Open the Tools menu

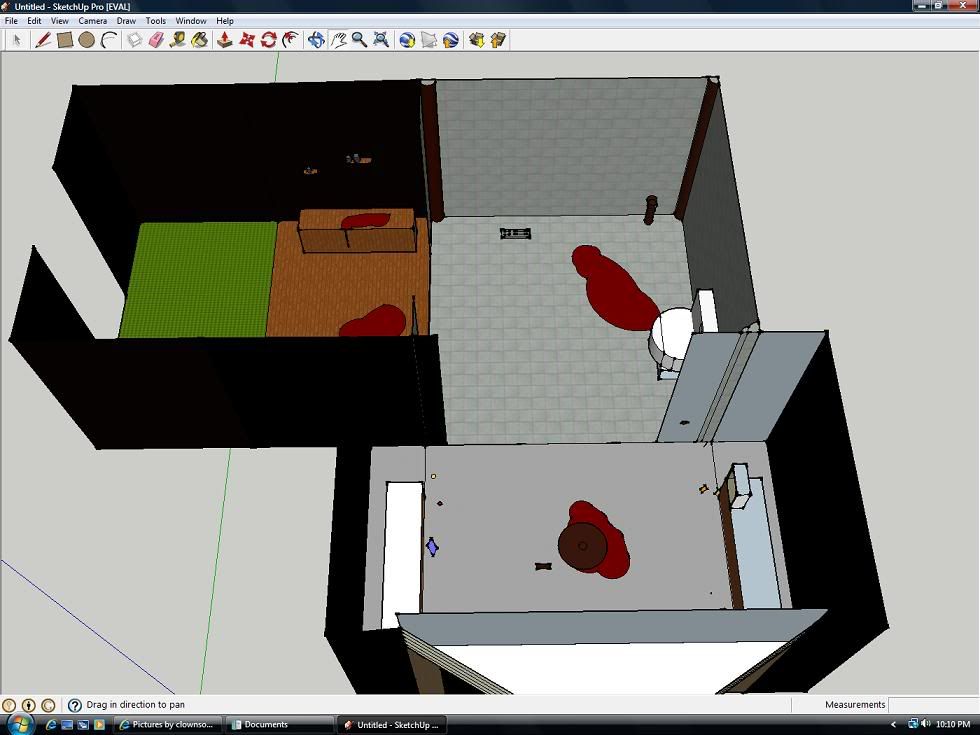(156, 21)
